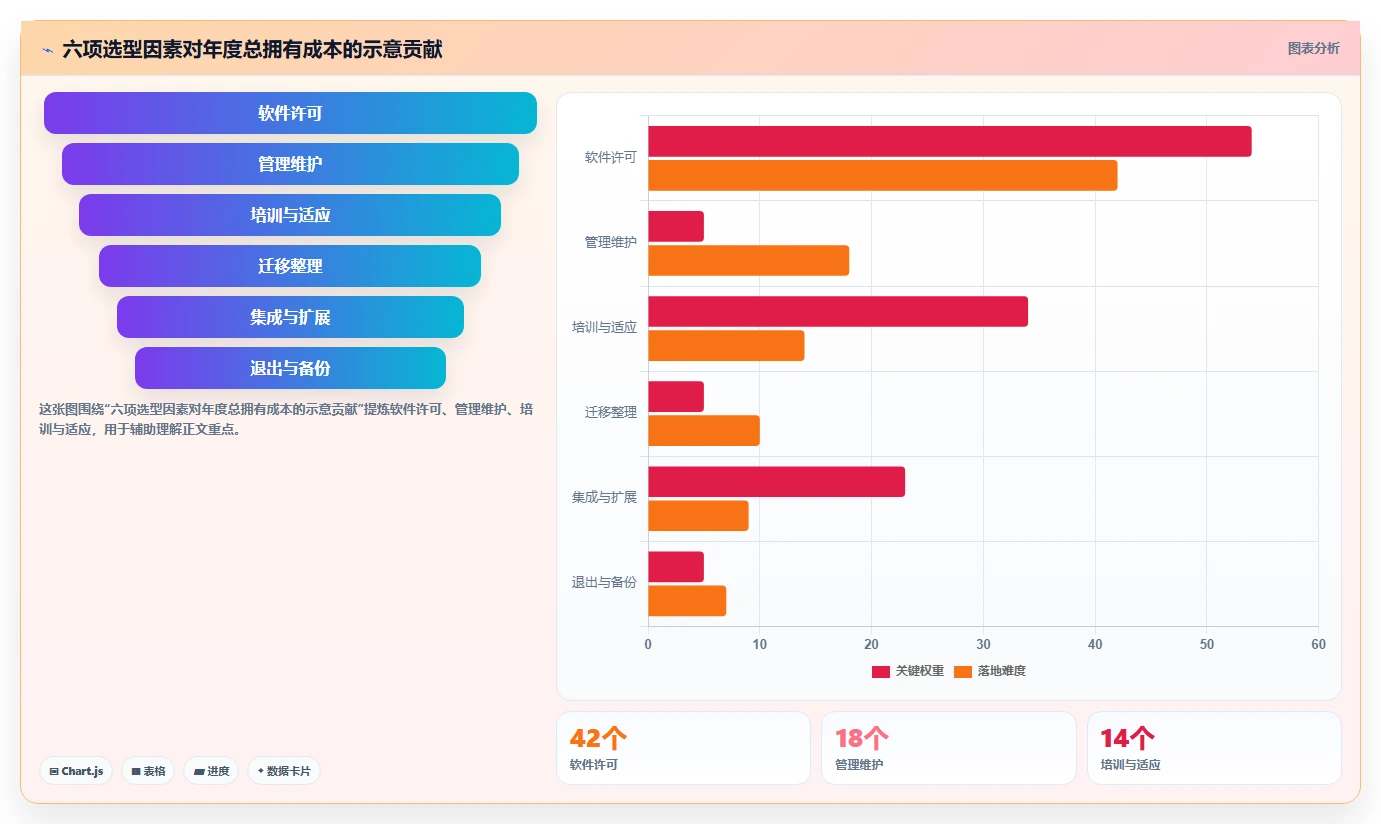
Task: Toggle the 关键权重 legend swatch
Action: coord(881,671)
